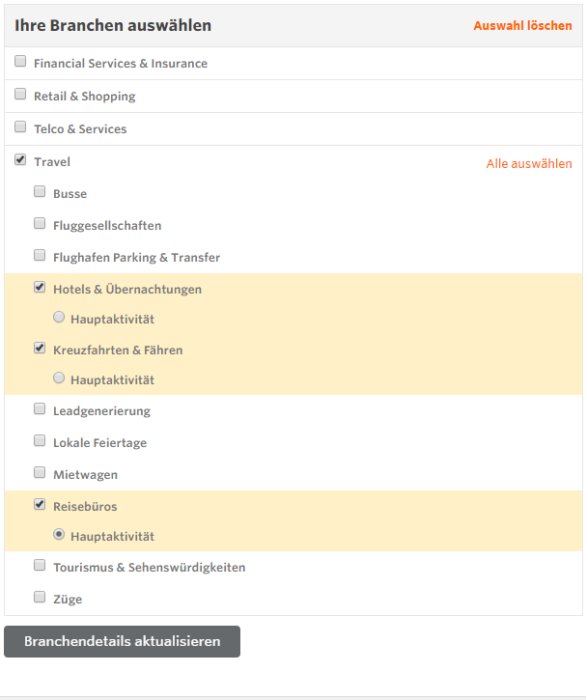586x700 pixels.
Task: Check the Fluggesellschaften option
Action: tap(40, 223)
